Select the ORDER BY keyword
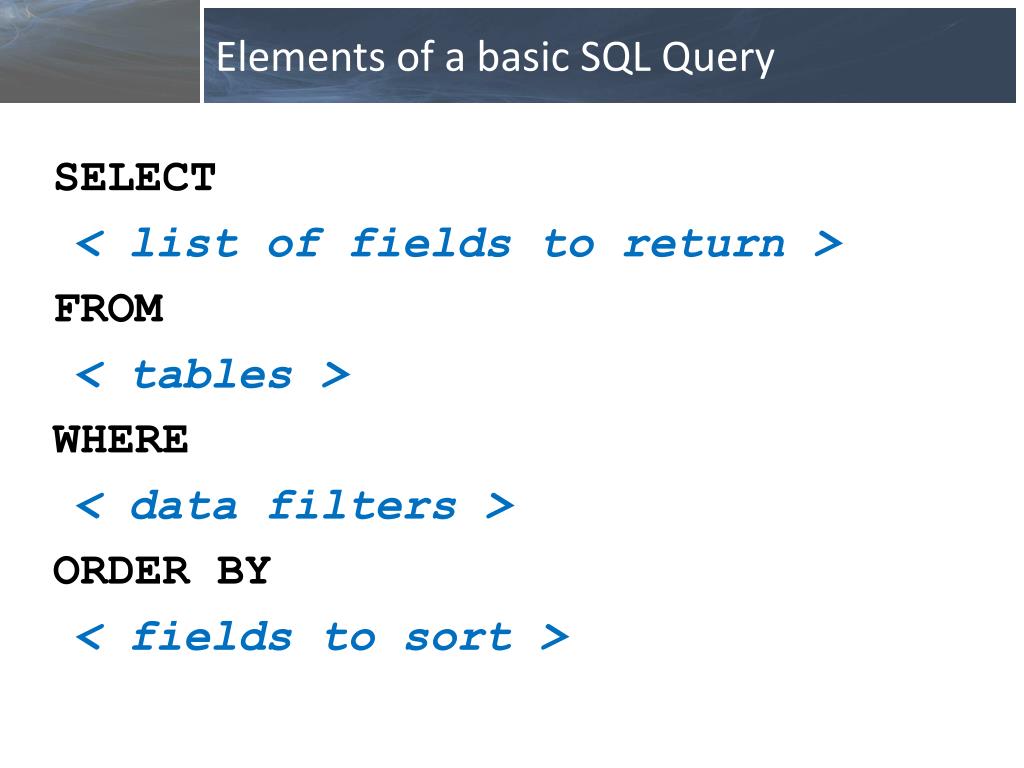The image size is (1024, 768). tap(162, 571)
